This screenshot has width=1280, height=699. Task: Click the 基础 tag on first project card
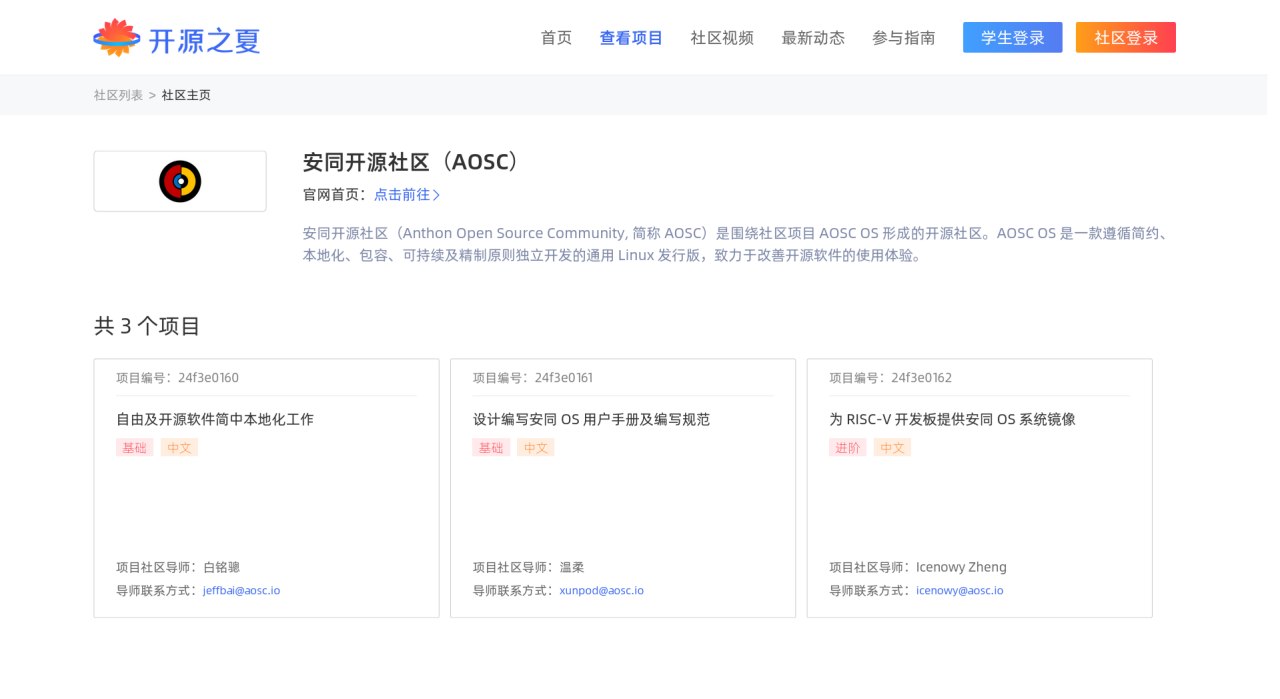[134, 448]
